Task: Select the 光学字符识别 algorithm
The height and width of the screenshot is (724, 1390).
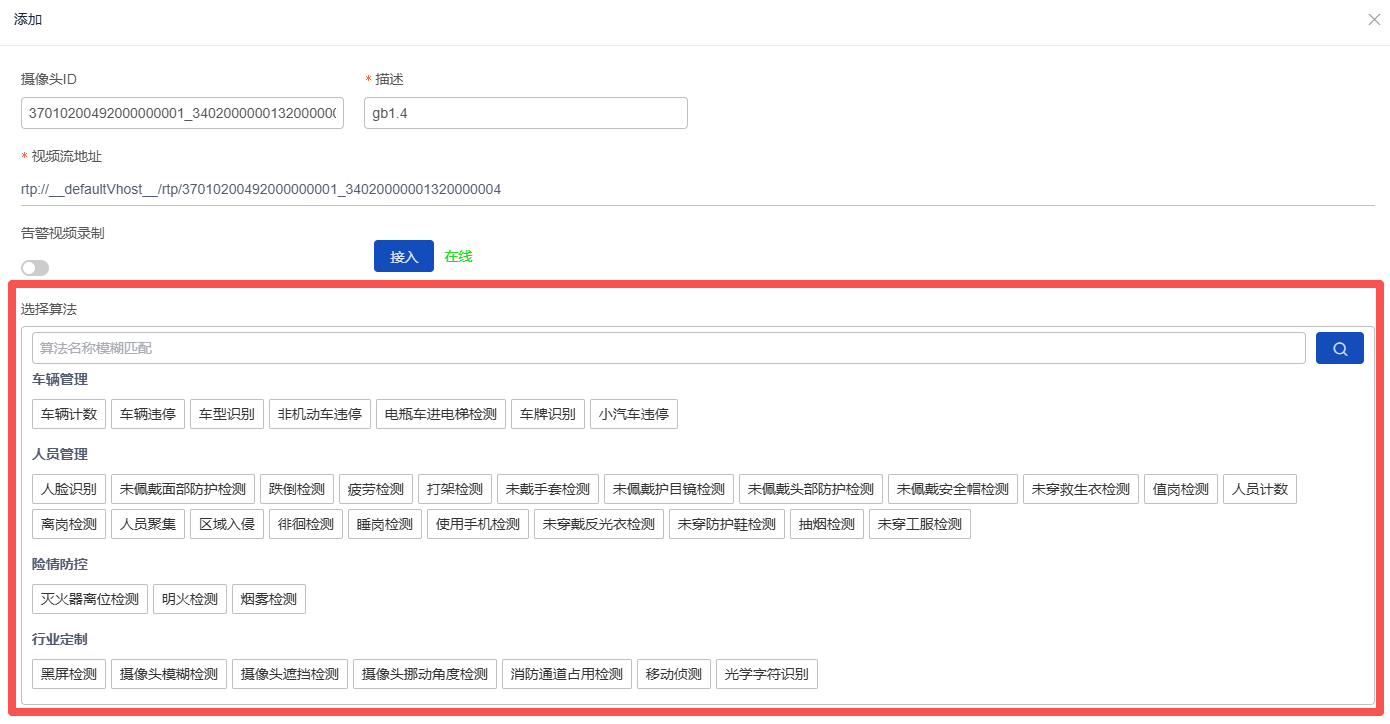Action: (x=767, y=674)
